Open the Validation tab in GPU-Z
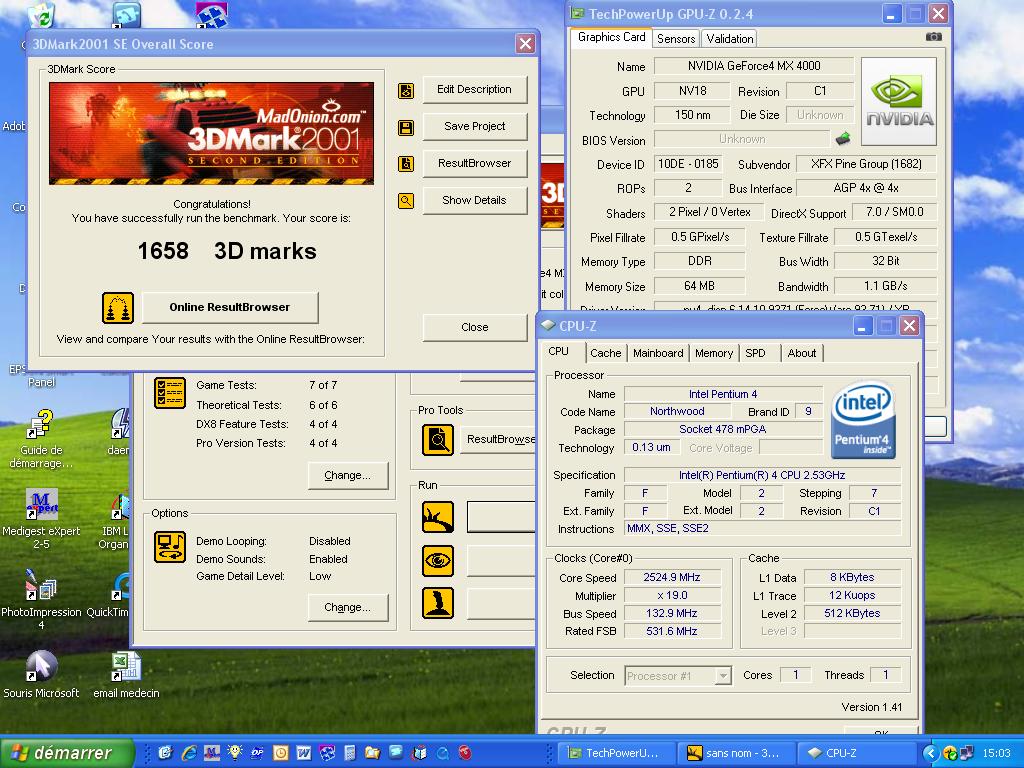Image resolution: width=1024 pixels, height=768 pixels. point(729,39)
